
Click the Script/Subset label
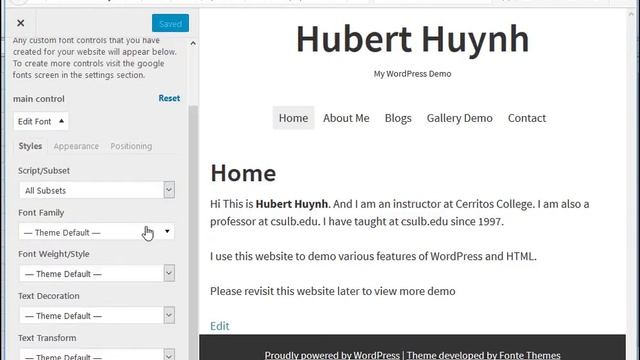click(44, 171)
